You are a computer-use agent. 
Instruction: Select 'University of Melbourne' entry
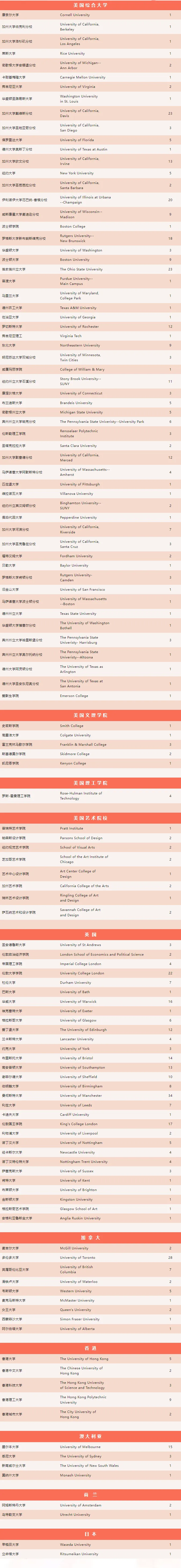click(80, 1447)
